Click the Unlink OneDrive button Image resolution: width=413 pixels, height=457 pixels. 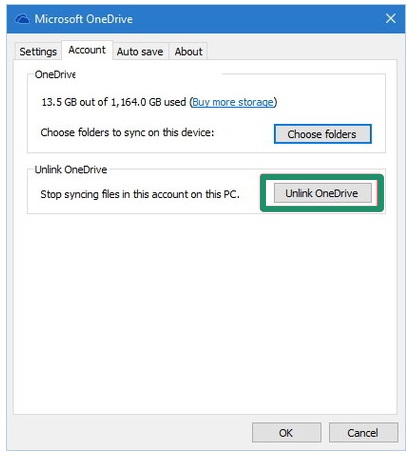pos(322,193)
